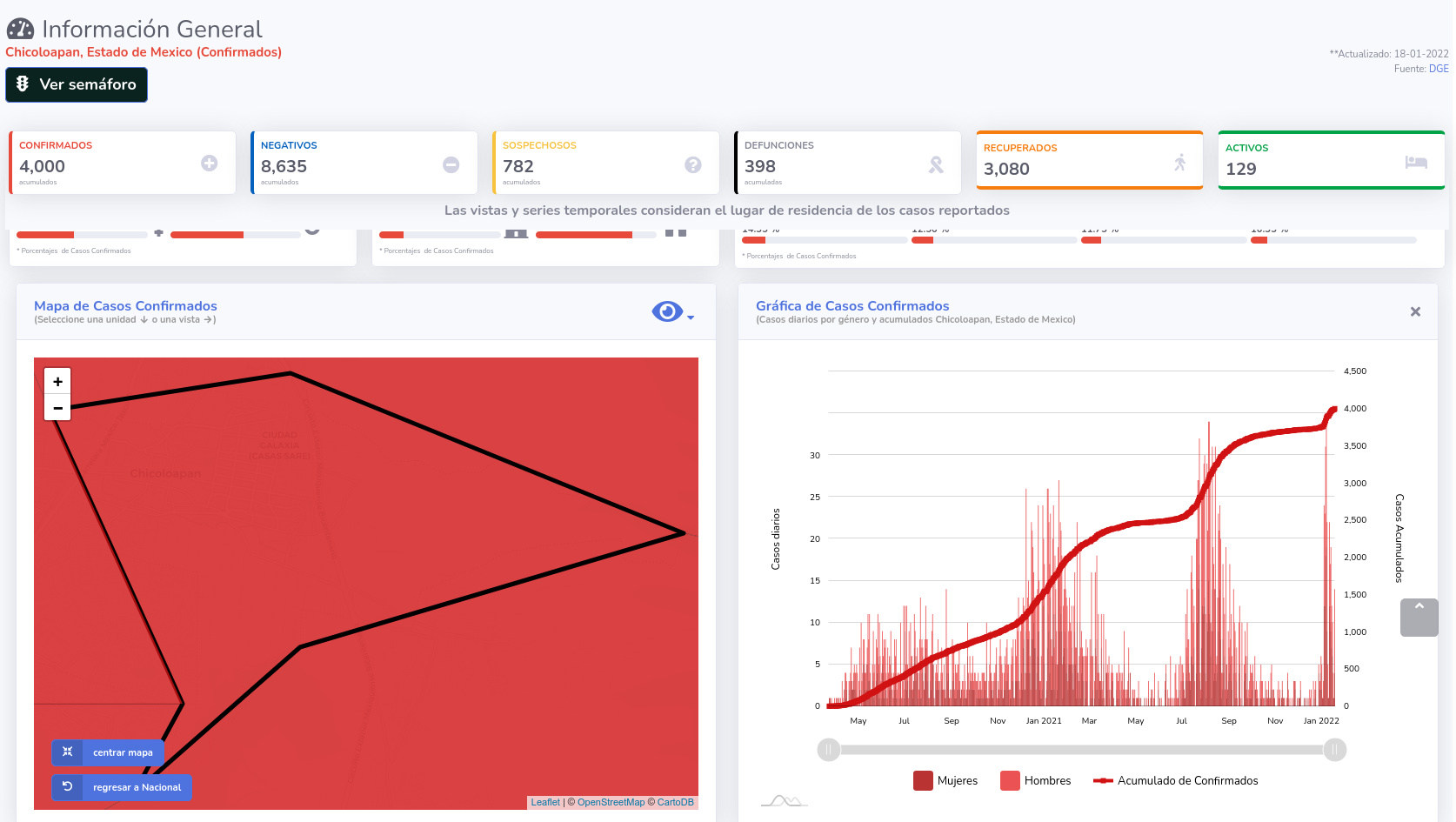Image resolution: width=1456 pixels, height=822 pixels.
Task: Click the Sospechosos value 782
Action: (x=518, y=166)
